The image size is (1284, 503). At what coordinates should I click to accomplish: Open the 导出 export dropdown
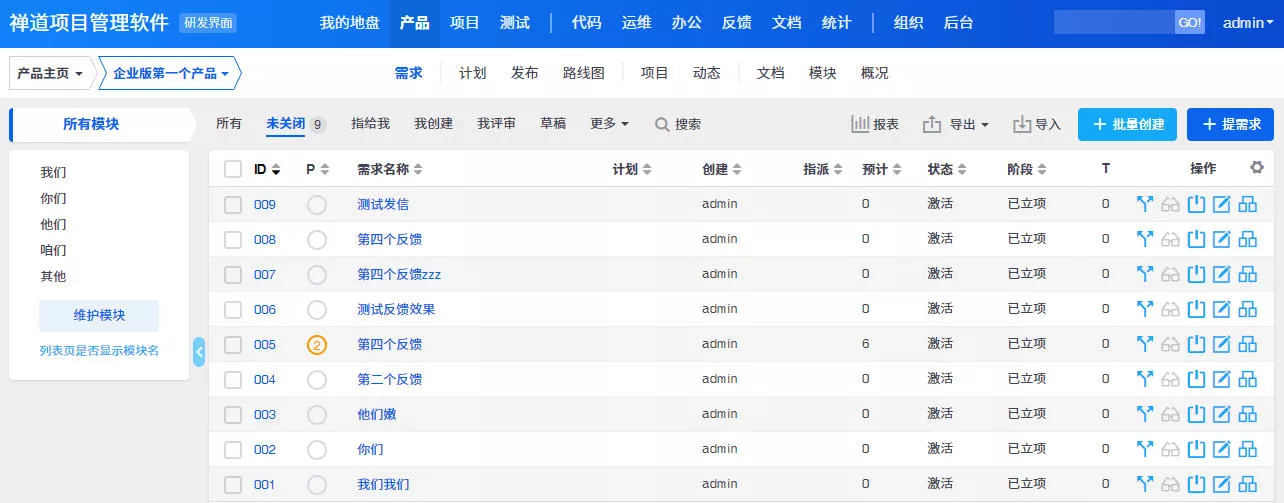956,124
